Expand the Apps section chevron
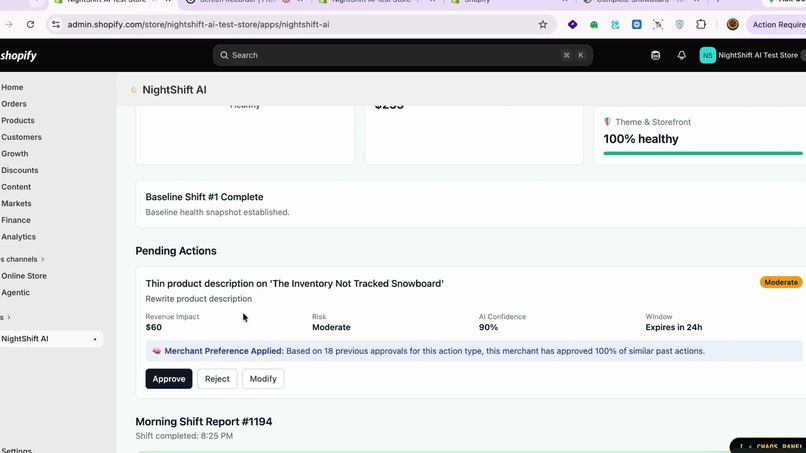Screen dimensions: 806x453 (9, 317)
